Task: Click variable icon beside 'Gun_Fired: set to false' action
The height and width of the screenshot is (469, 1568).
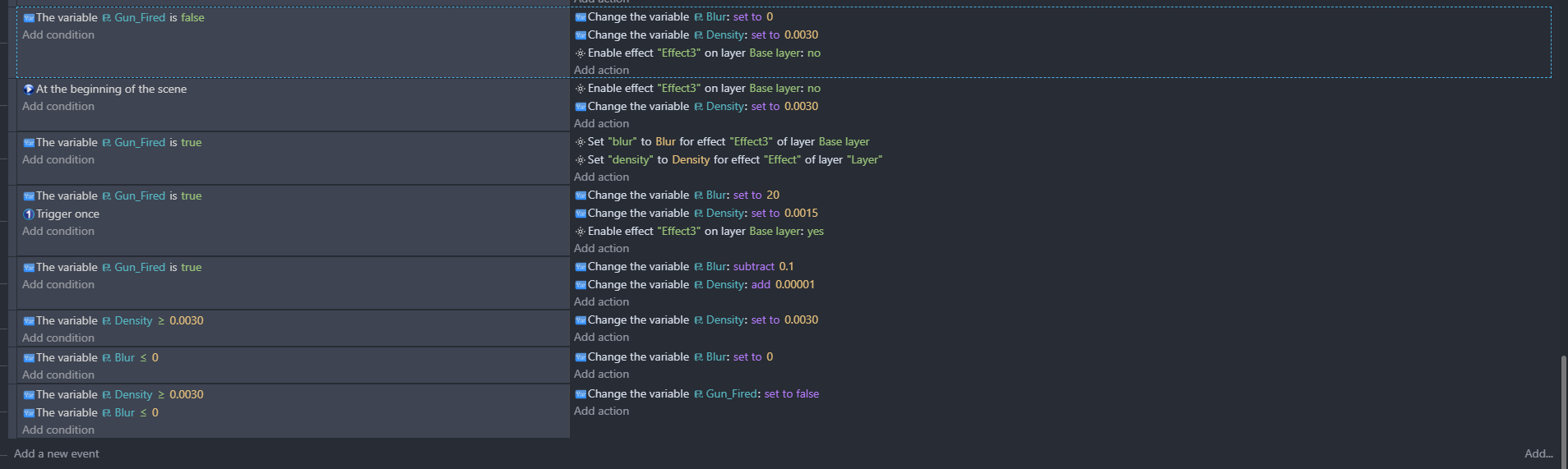Action: click(580, 394)
